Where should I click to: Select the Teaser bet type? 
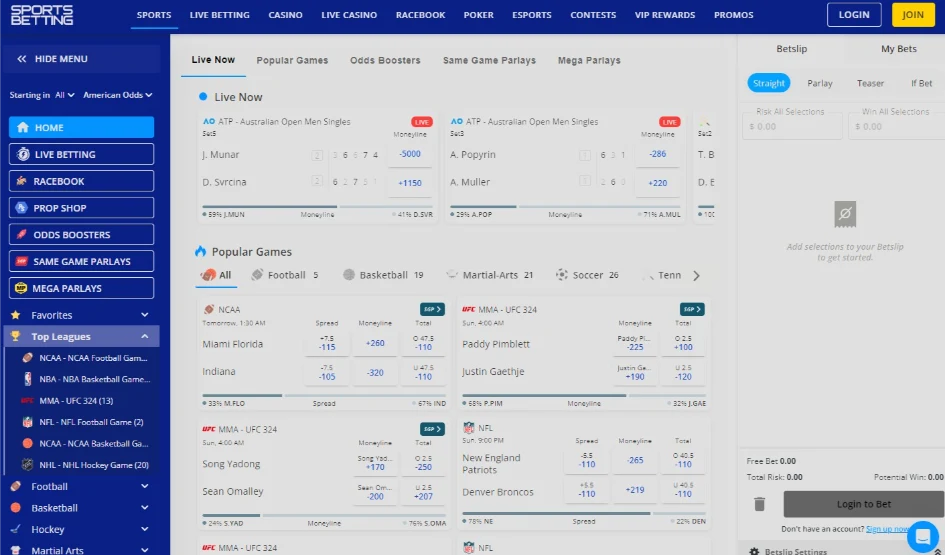click(x=870, y=83)
